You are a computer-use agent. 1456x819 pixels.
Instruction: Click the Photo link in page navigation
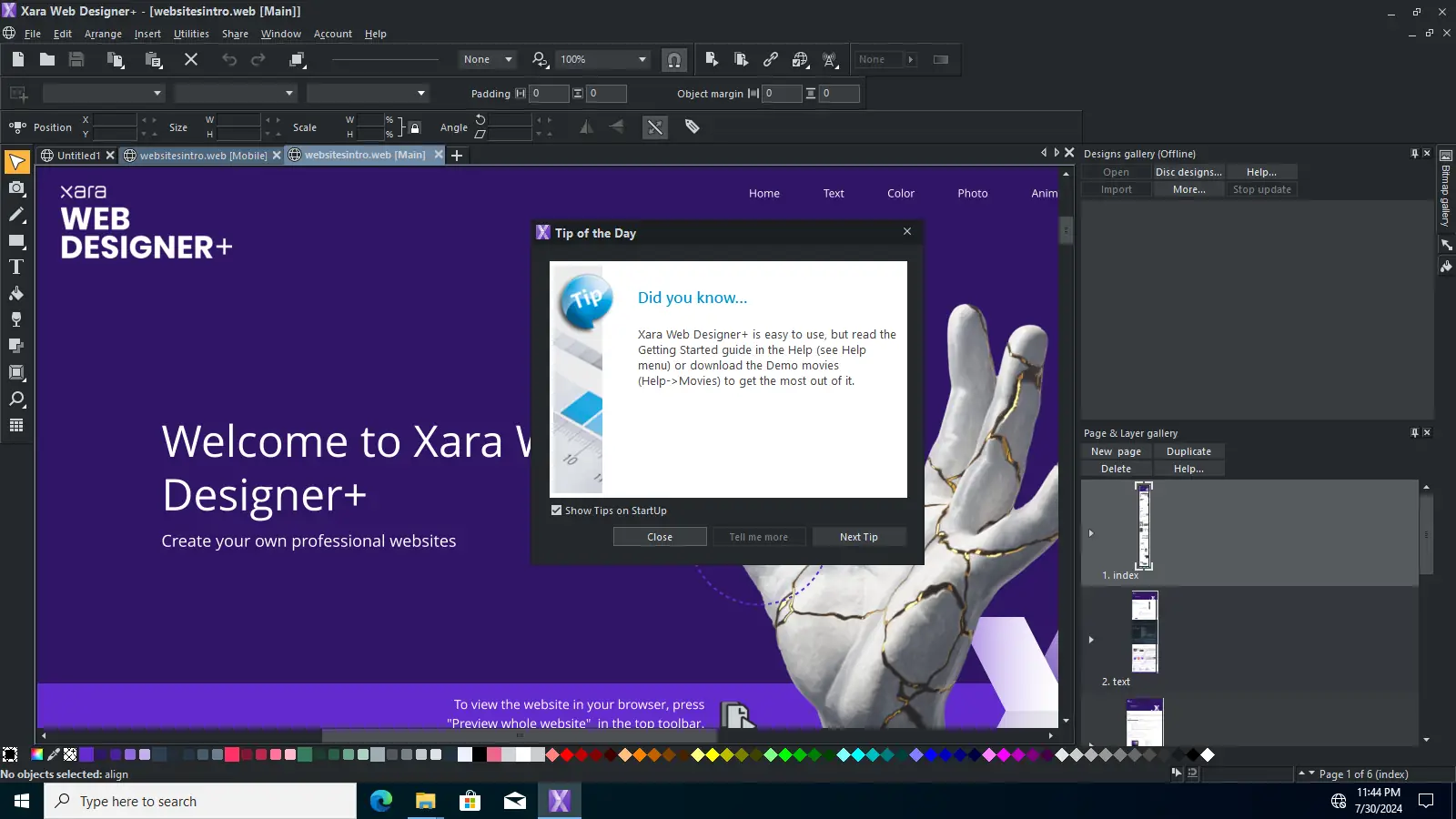pyautogui.click(x=973, y=193)
